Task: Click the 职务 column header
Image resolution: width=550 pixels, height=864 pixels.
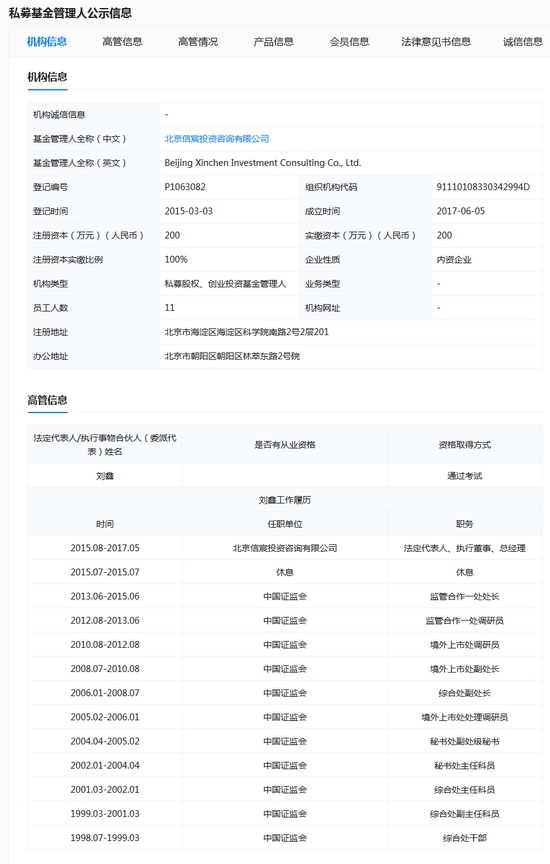Action: coord(465,524)
